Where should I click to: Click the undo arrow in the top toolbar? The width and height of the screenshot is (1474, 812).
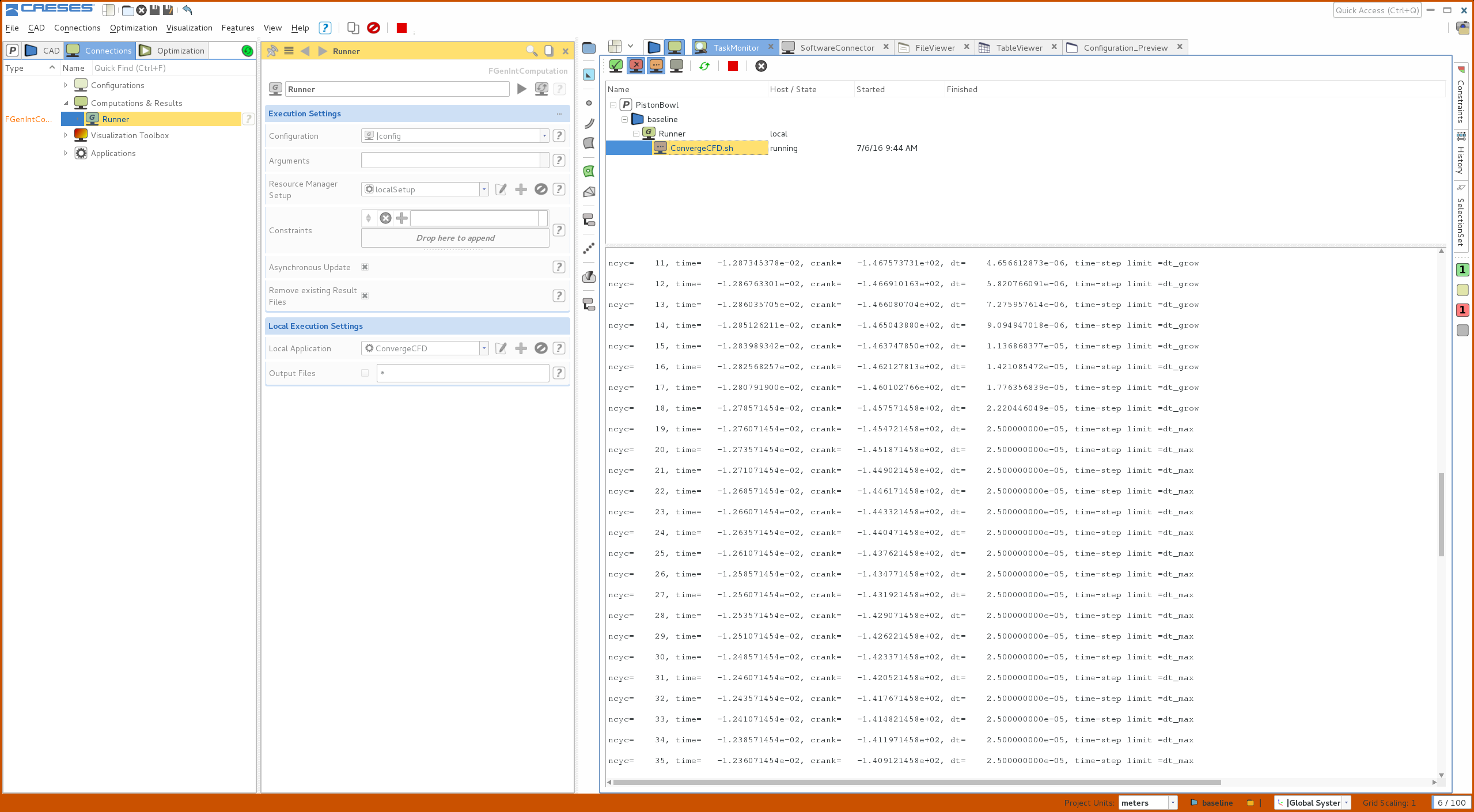(x=187, y=10)
